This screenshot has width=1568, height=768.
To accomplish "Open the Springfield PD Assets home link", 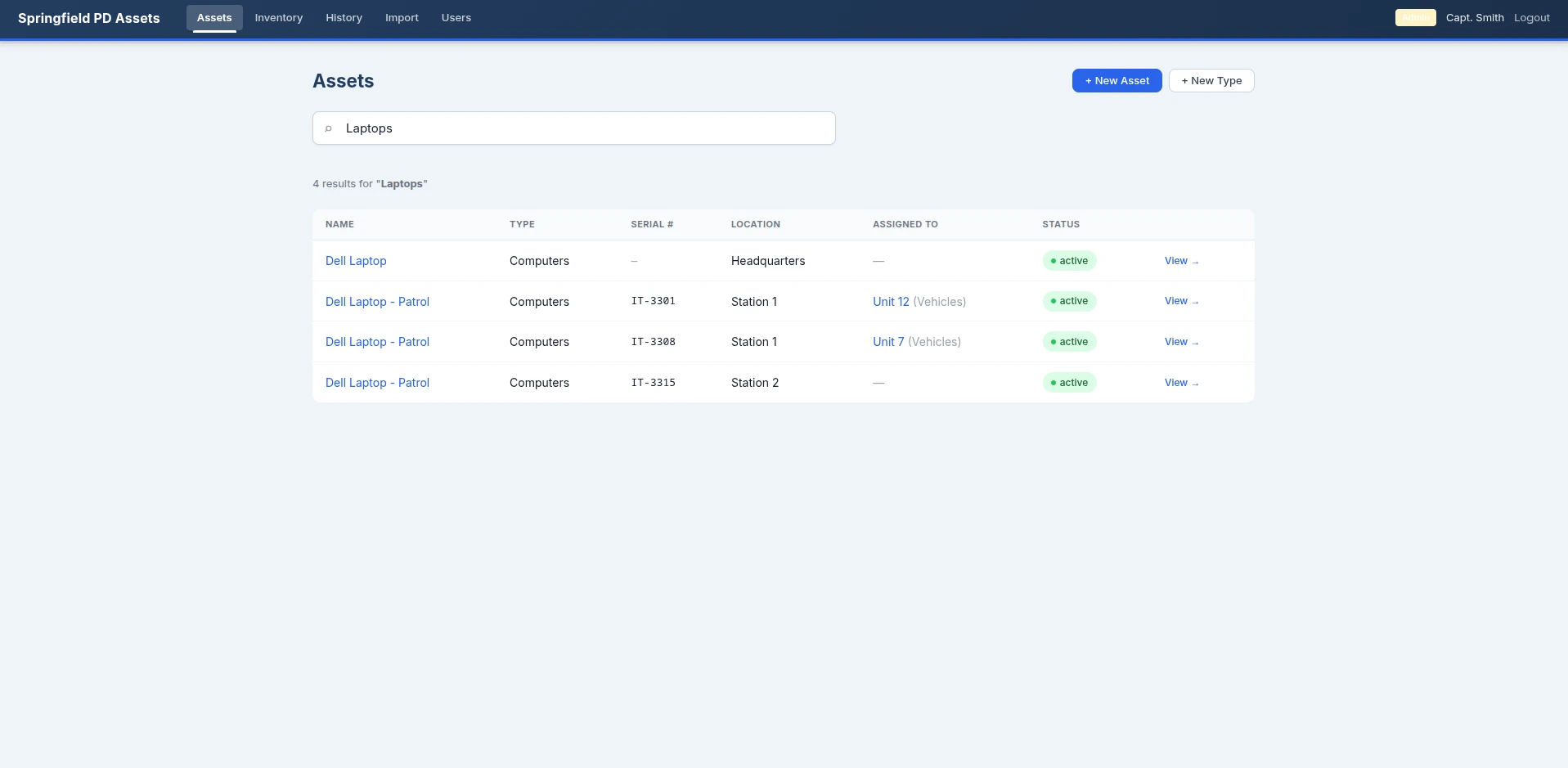I will (x=89, y=18).
